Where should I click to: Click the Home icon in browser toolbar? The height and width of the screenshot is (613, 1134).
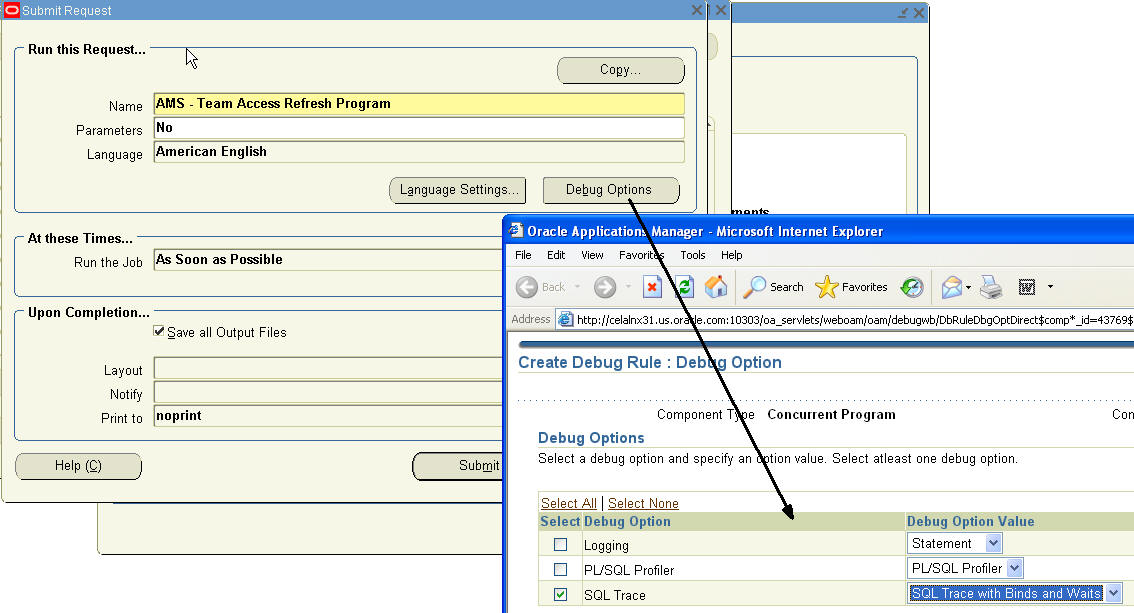(716, 287)
